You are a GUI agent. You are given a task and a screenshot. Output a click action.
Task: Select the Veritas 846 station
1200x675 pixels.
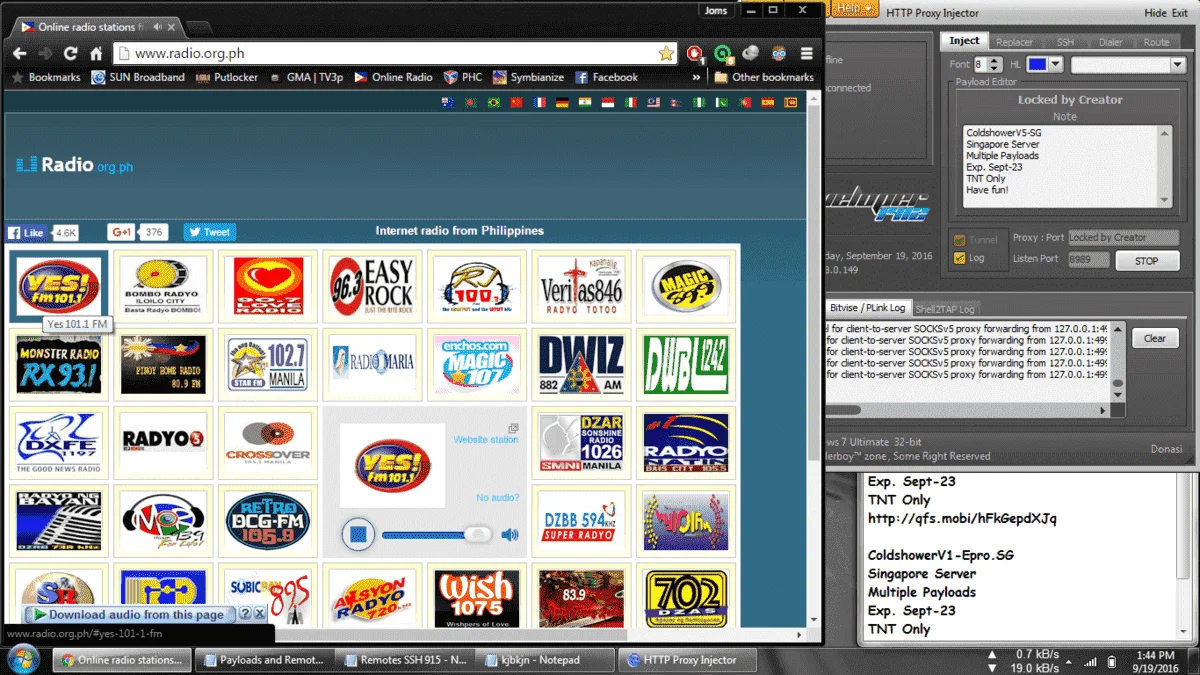pos(580,286)
